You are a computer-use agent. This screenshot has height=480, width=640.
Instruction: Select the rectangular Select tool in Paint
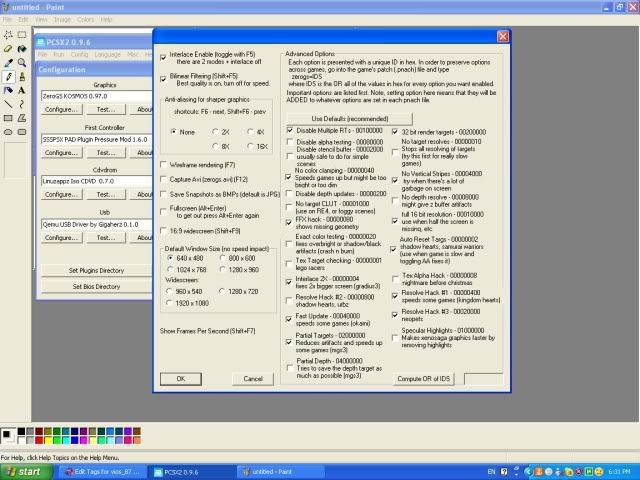point(22,35)
